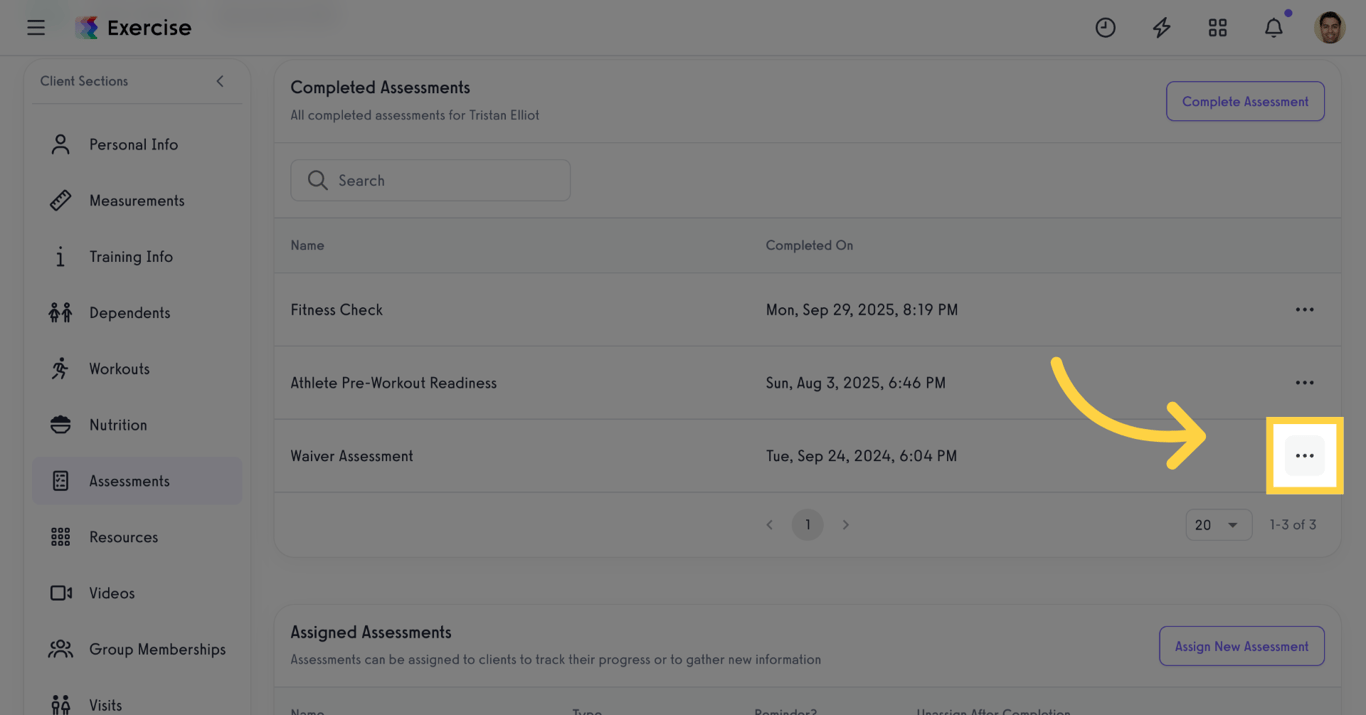The height and width of the screenshot is (715, 1366).
Task: Collapse the Client Sections sidebar
Action: tap(220, 81)
